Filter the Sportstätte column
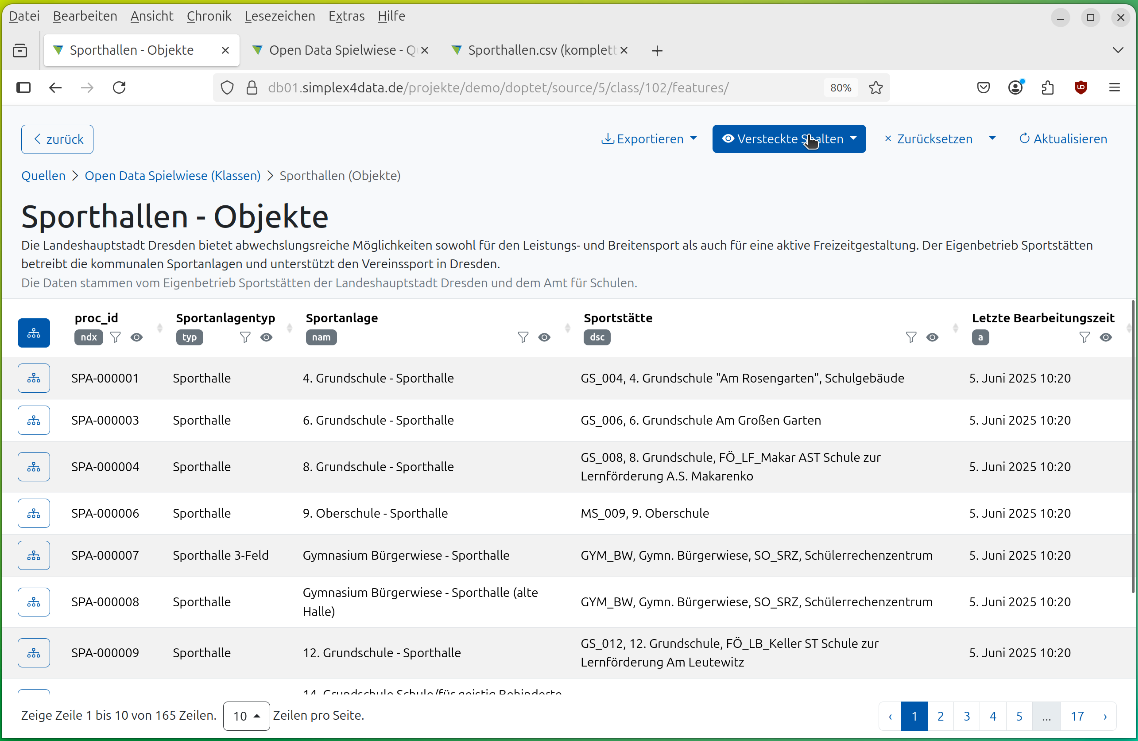 point(912,337)
